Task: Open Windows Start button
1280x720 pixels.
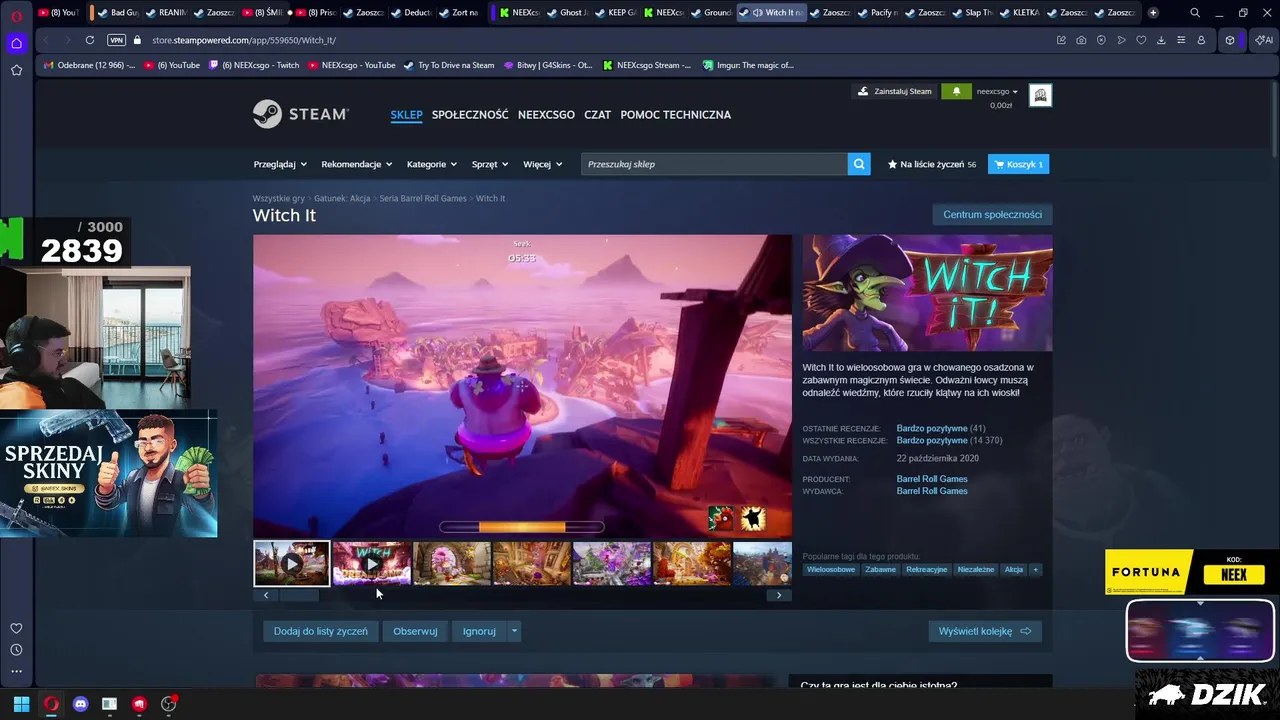Action: coord(21,704)
